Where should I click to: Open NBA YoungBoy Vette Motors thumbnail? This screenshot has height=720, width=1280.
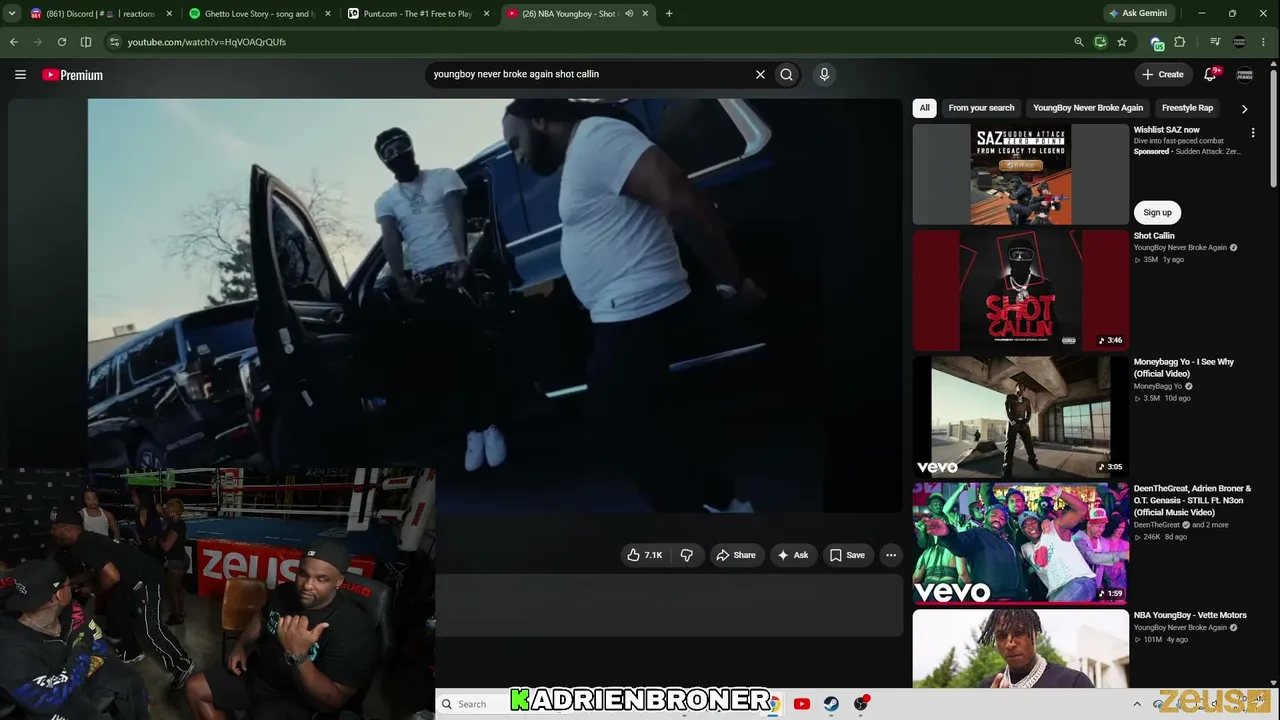pos(1020,648)
